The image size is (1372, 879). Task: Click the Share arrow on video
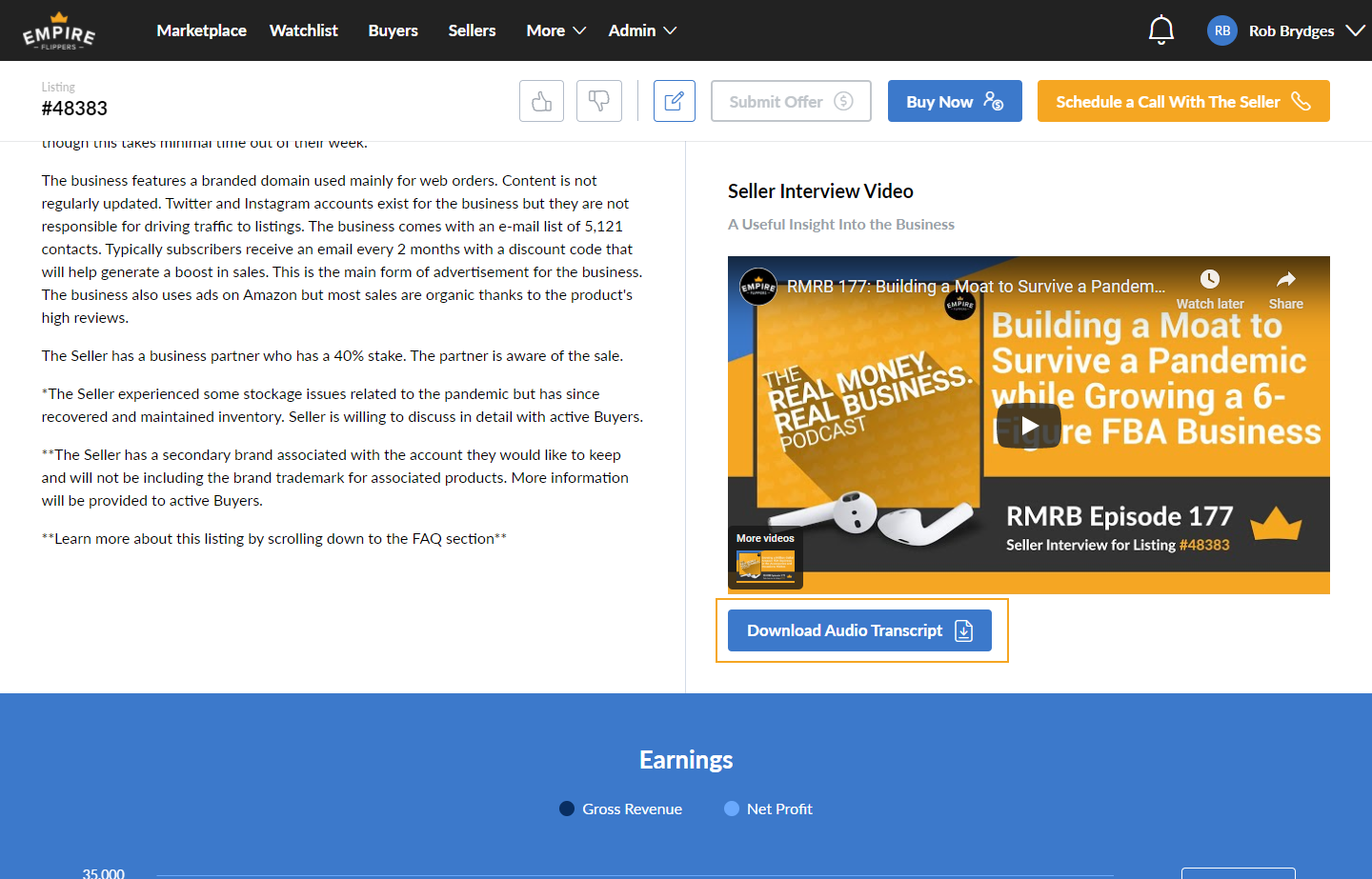[x=1286, y=279]
